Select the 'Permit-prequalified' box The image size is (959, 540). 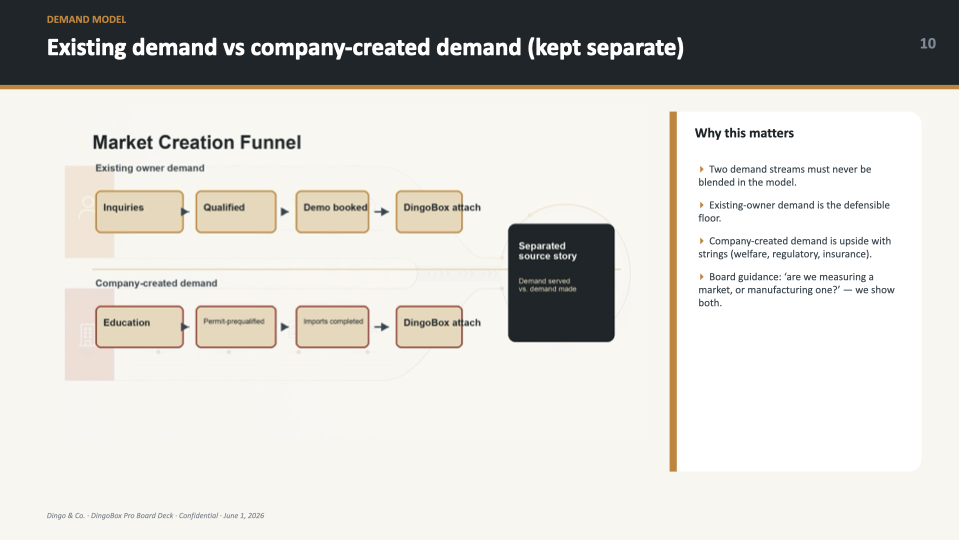click(x=236, y=327)
